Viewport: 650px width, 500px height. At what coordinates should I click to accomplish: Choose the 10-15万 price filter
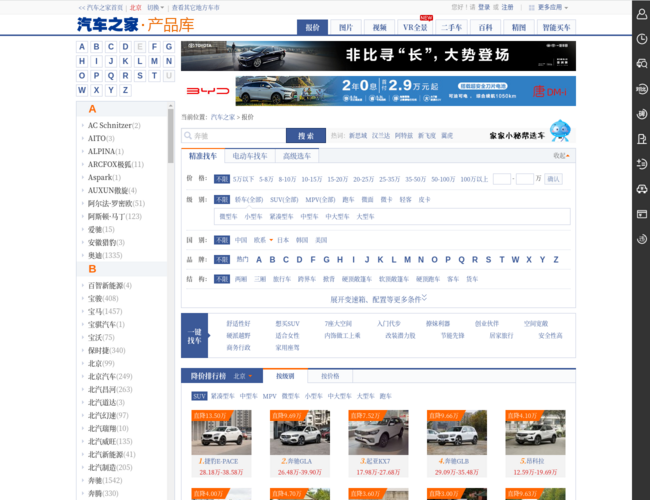312,179
